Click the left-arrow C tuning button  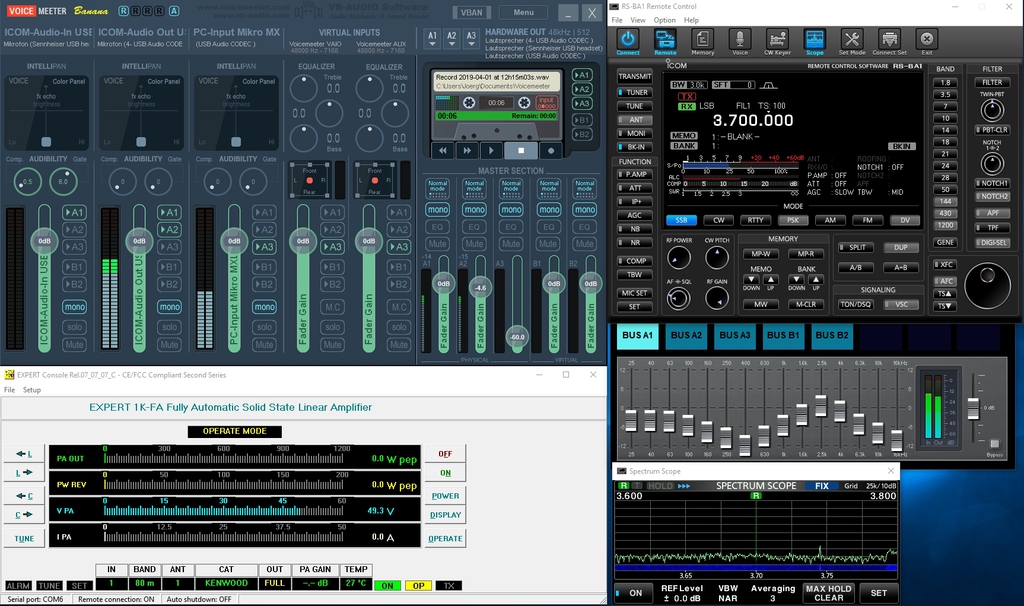coord(24,496)
